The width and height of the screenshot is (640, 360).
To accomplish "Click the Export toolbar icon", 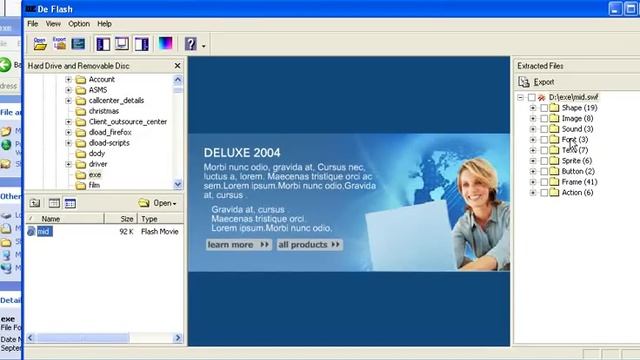I will pyautogui.click(x=59, y=44).
